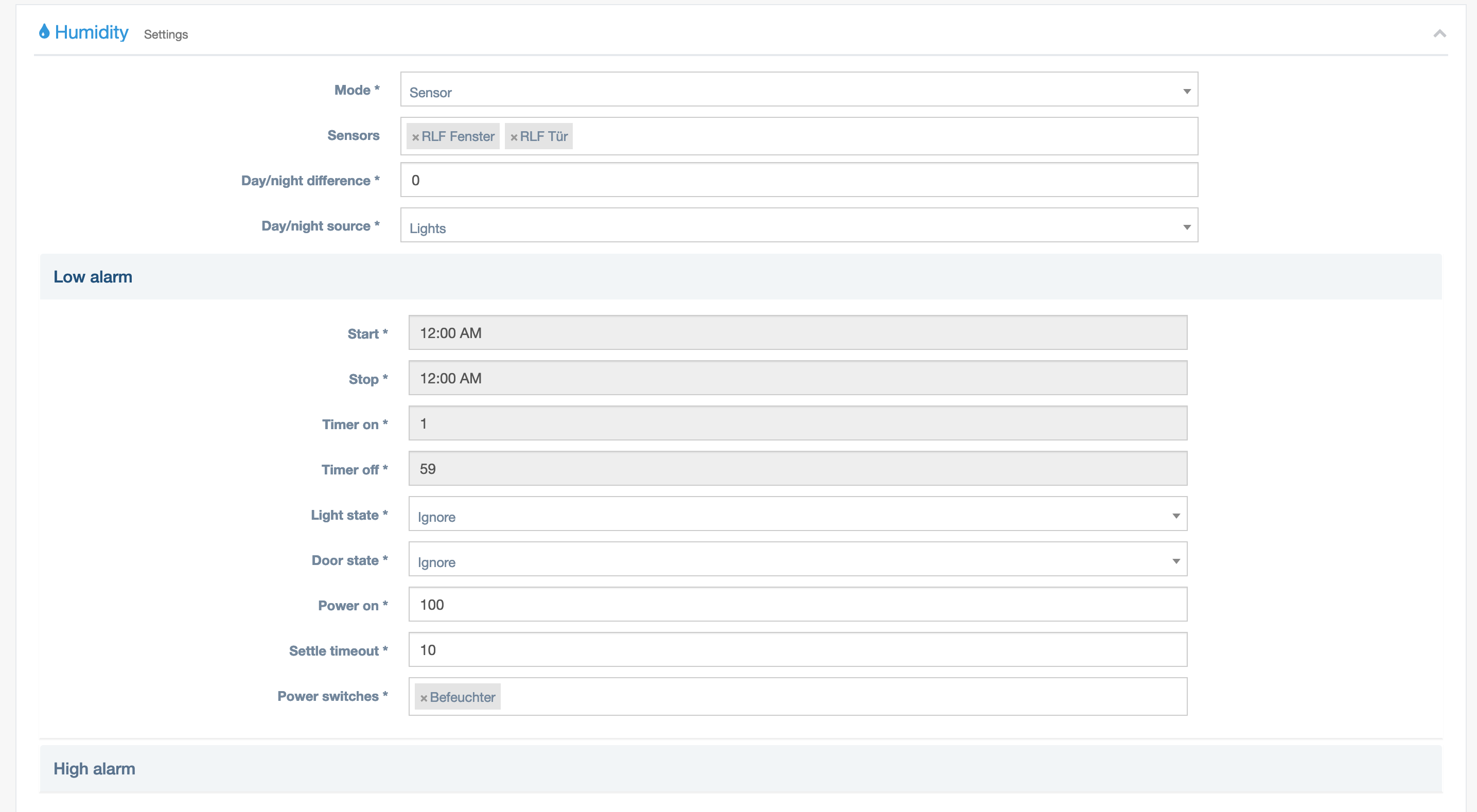Remove the Befeuchter power switch tag
Screen dimensions: 1477x812
click(x=424, y=698)
